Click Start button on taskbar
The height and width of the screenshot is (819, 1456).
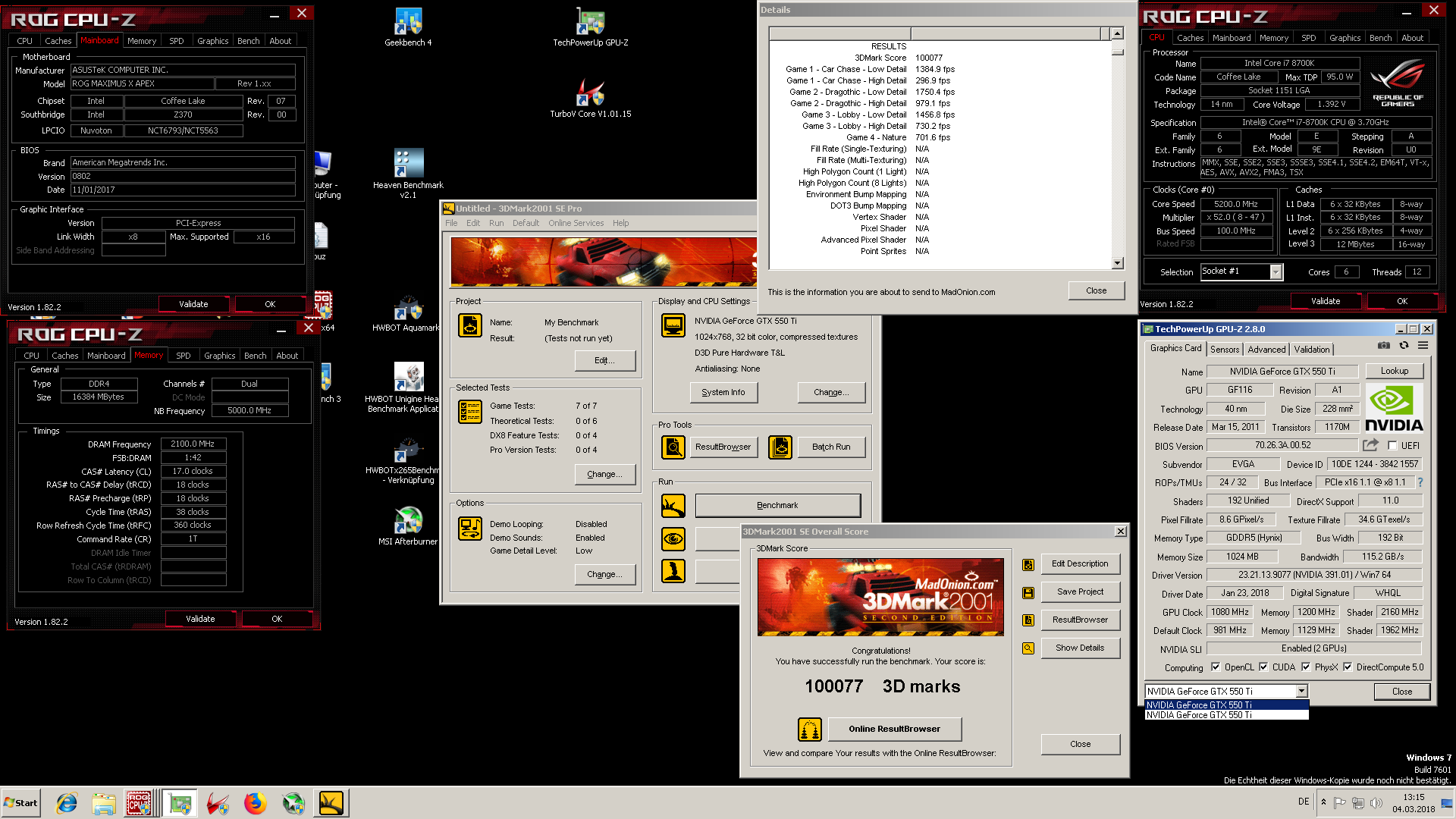20,803
